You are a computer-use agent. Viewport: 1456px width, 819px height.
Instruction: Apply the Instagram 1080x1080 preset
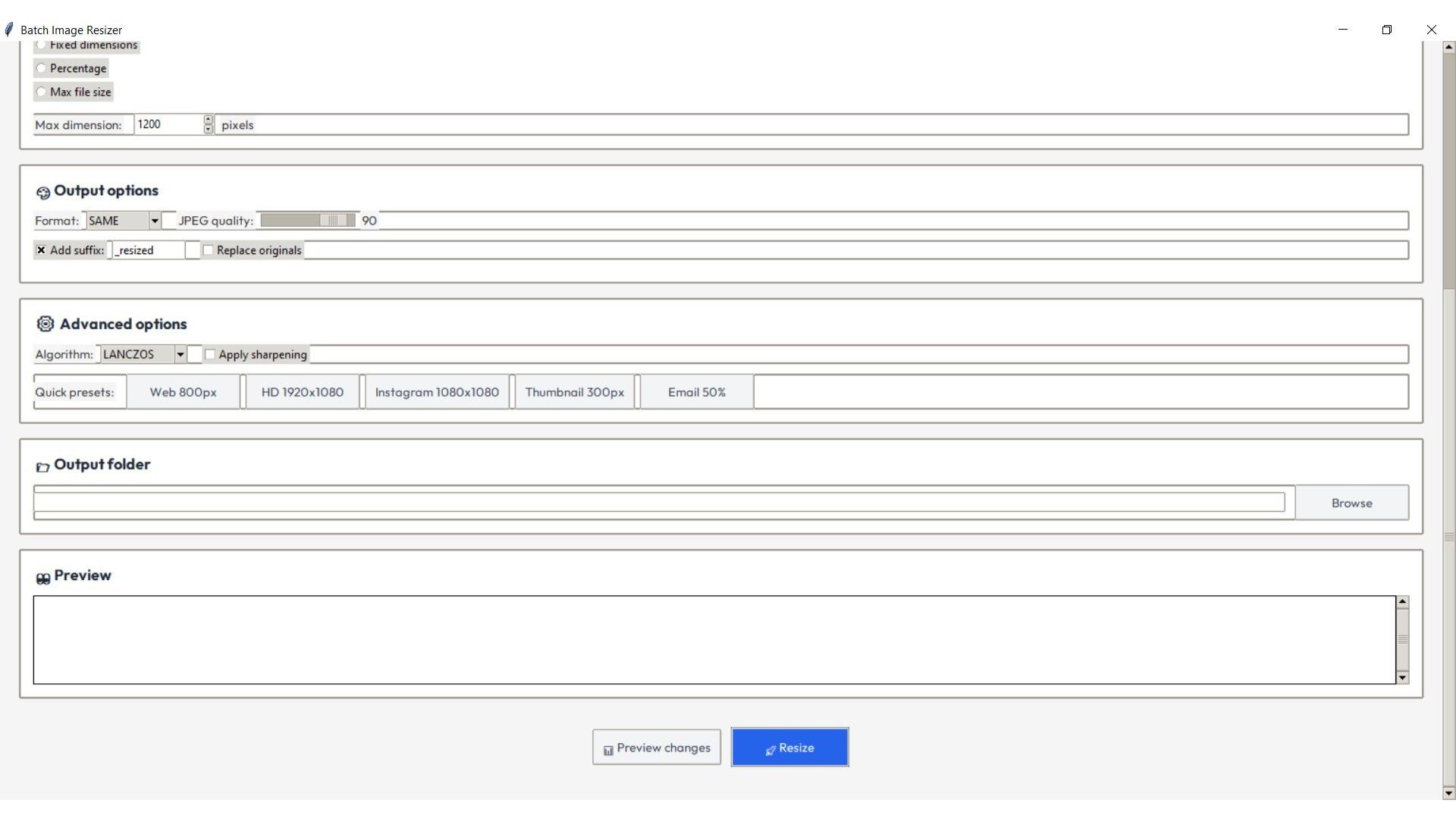click(x=437, y=392)
